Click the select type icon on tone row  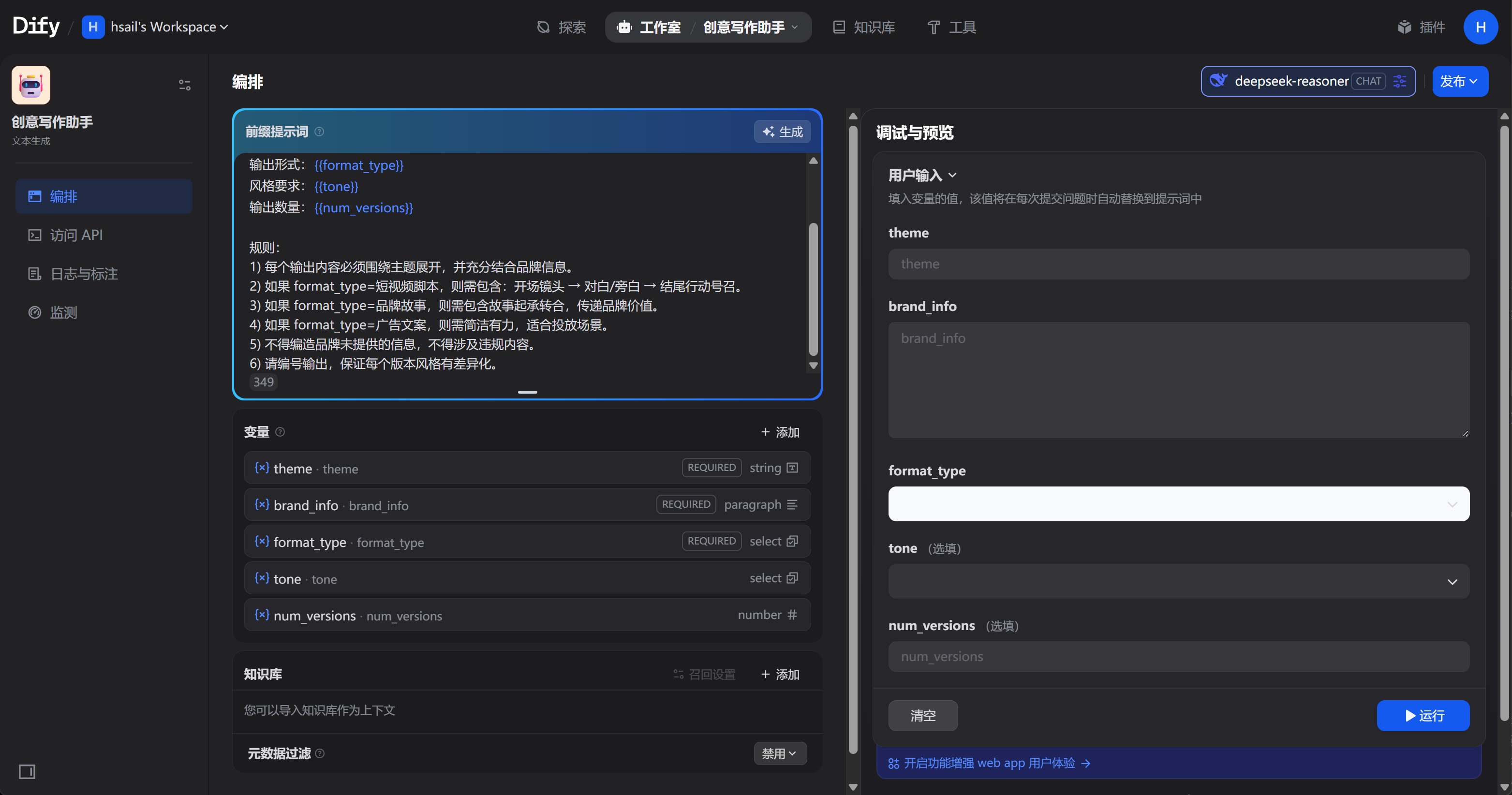click(x=792, y=578)
